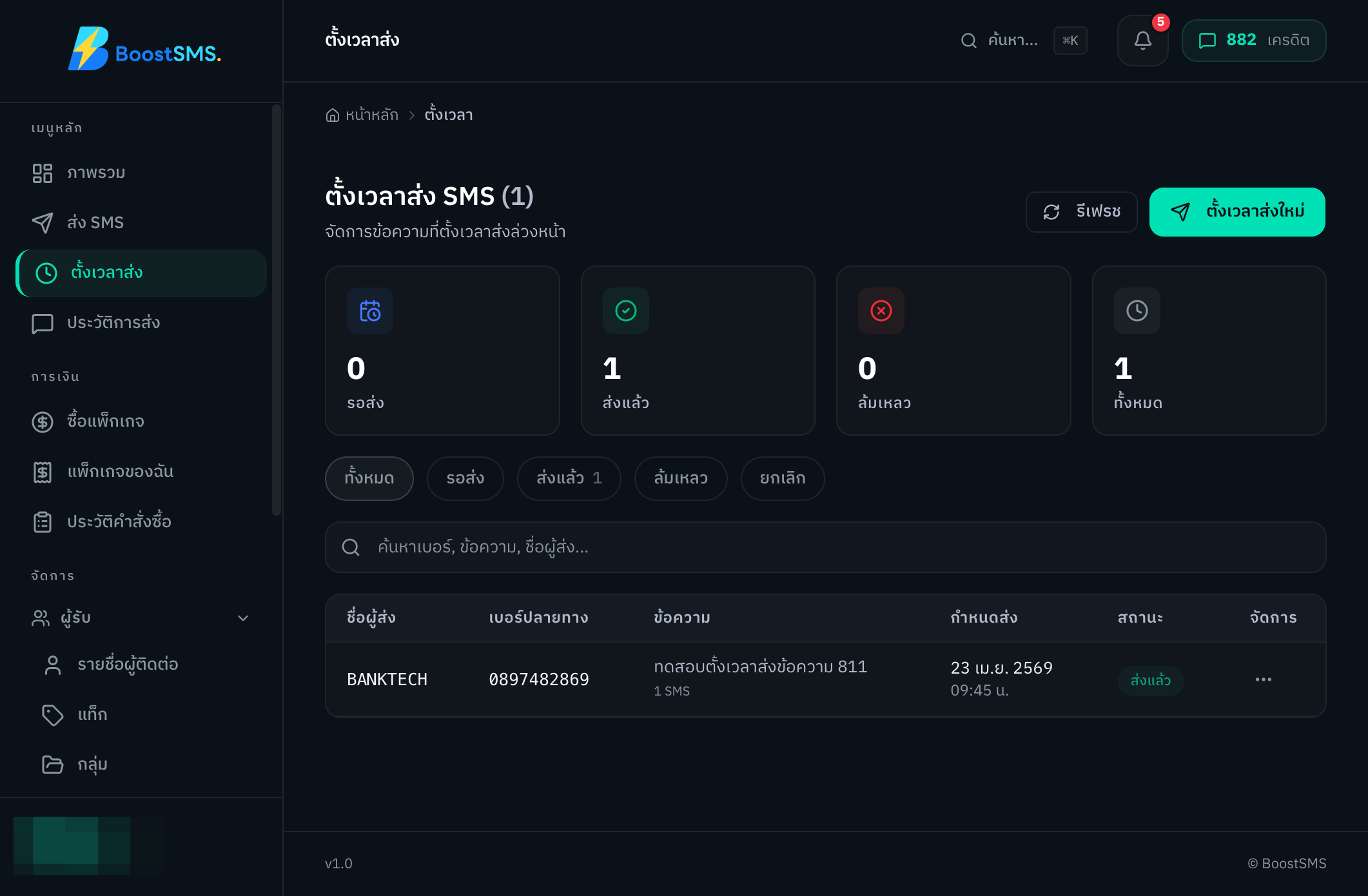Select the ทั้งหมด filter tab
This screenshot has width=1368, height=896.
point(369,478)
